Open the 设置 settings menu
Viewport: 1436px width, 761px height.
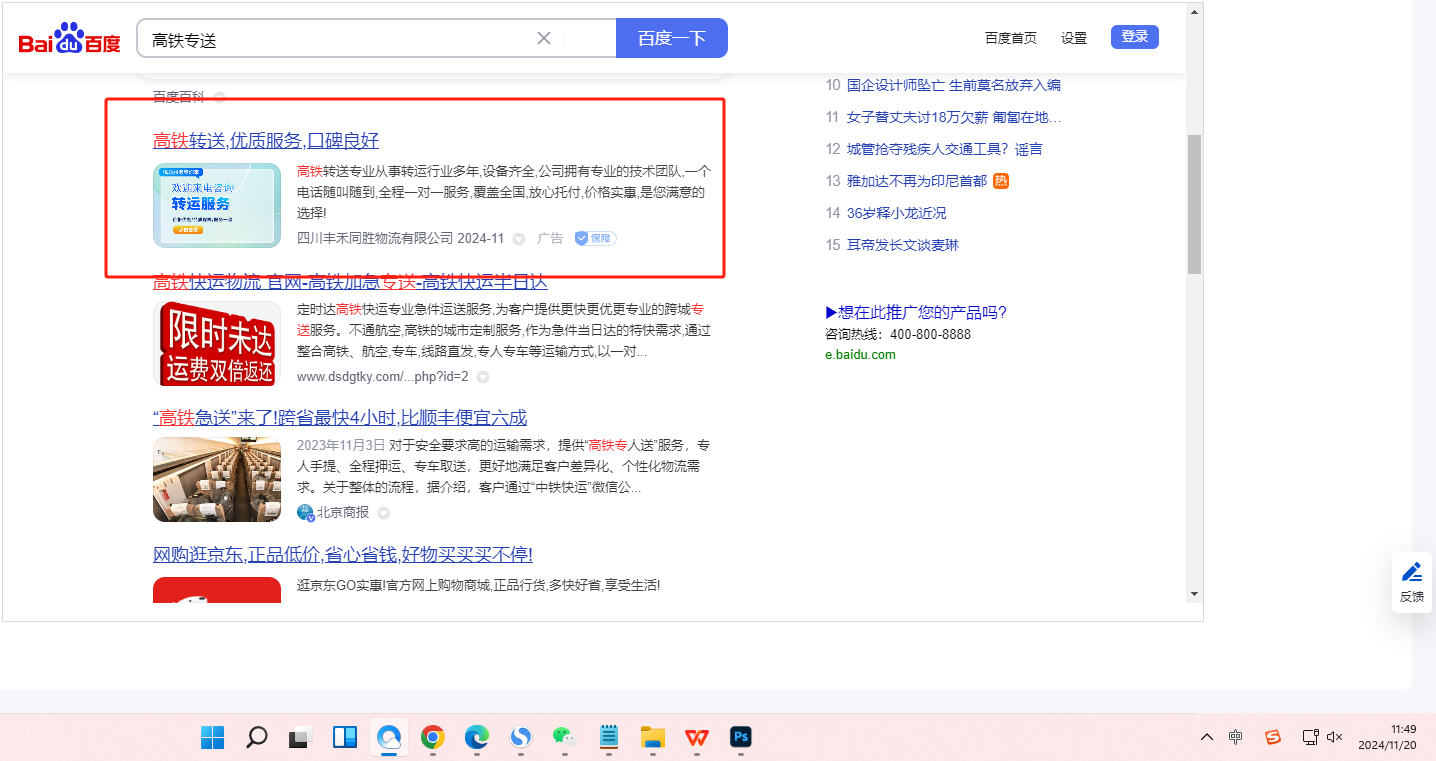(x=1074, y=38)
